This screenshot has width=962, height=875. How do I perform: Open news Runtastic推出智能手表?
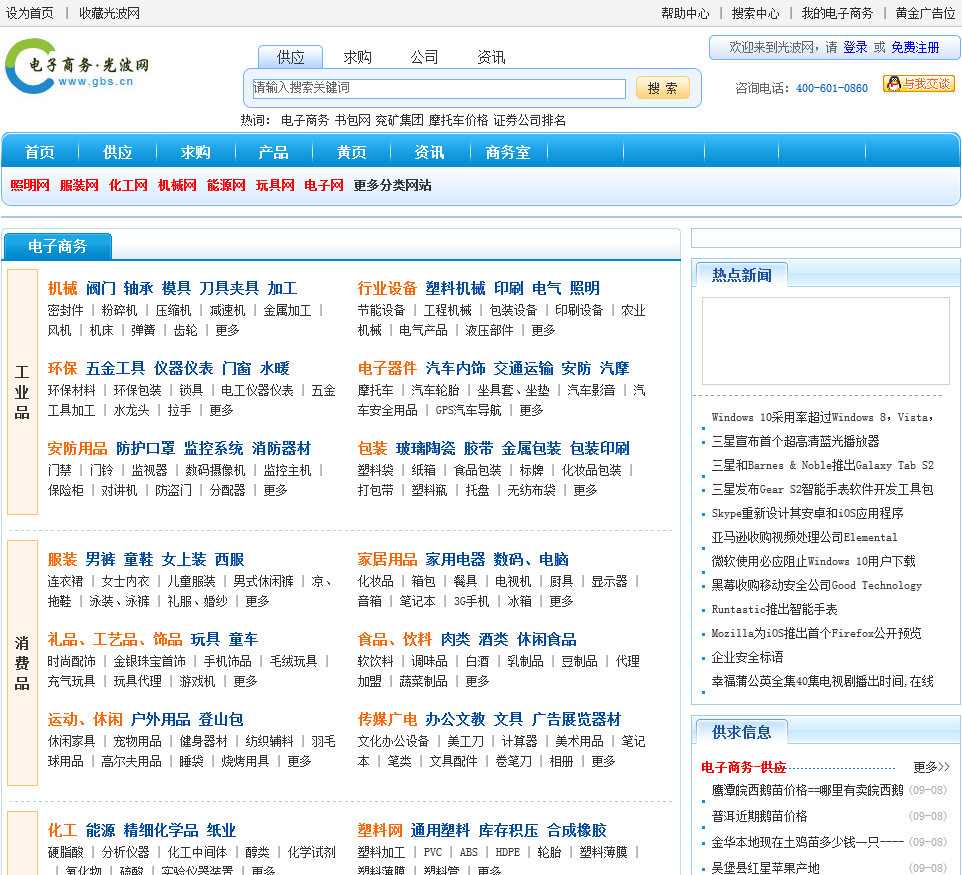click(774, 609)
